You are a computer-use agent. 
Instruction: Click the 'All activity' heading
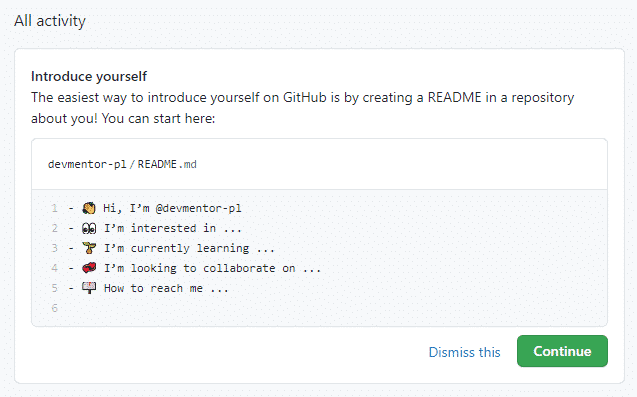tap(50, 21)
